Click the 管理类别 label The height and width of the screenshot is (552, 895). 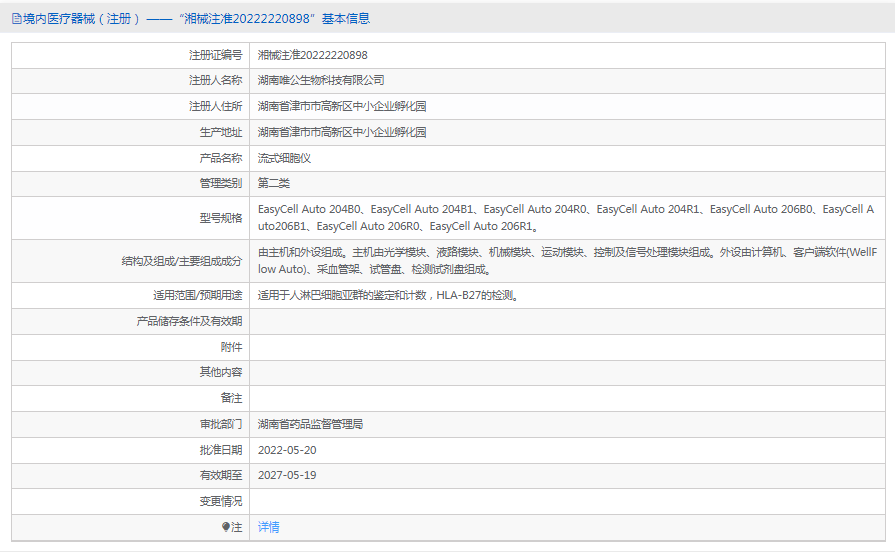(x=221, y=183)
